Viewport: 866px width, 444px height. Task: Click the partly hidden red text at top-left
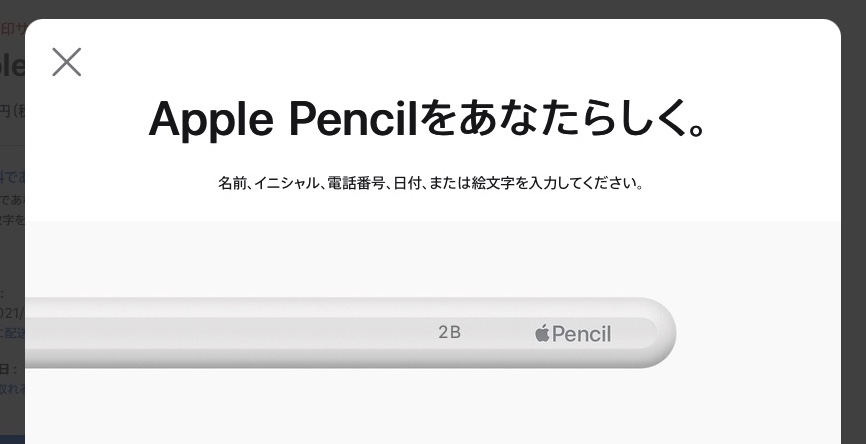pos(12,29)
